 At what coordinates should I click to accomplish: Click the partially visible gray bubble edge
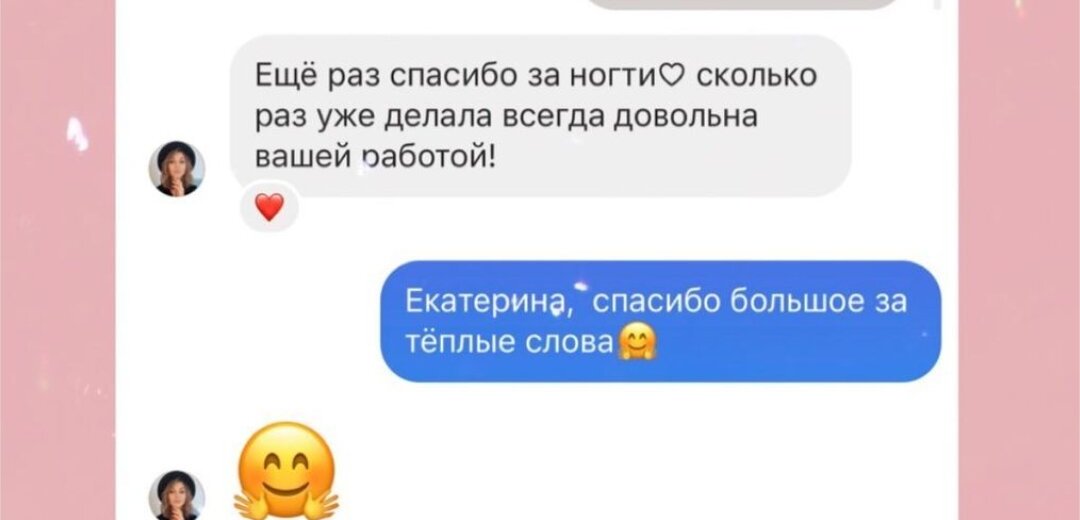744,4
